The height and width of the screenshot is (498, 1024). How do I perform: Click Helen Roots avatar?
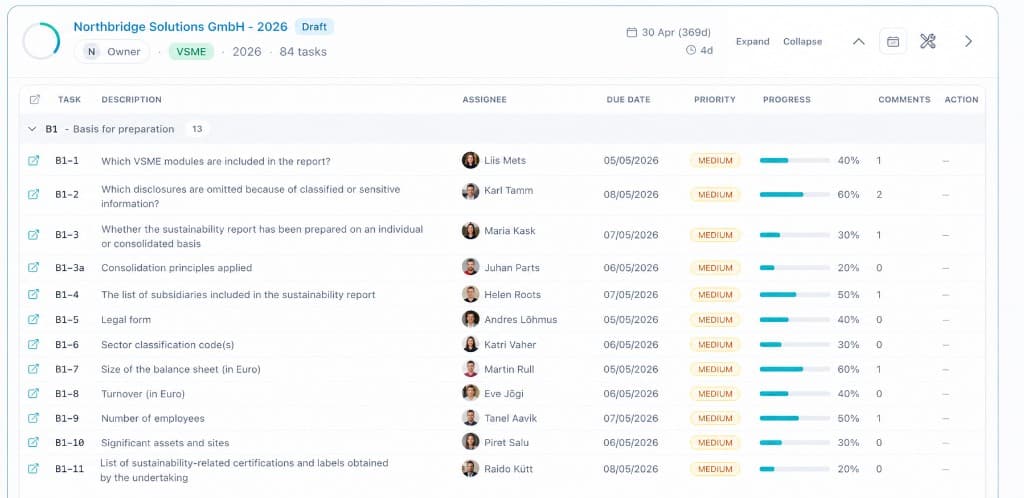pyautogui.click(x=470, y=294)
